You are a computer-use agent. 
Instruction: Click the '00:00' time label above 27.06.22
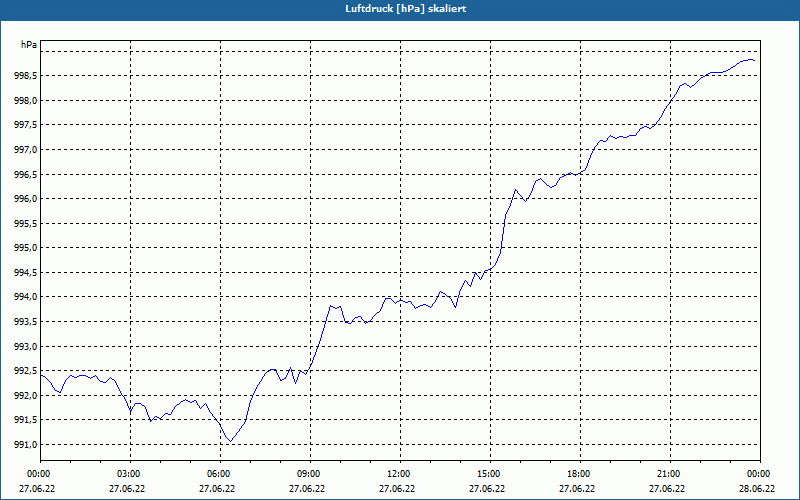38,474
